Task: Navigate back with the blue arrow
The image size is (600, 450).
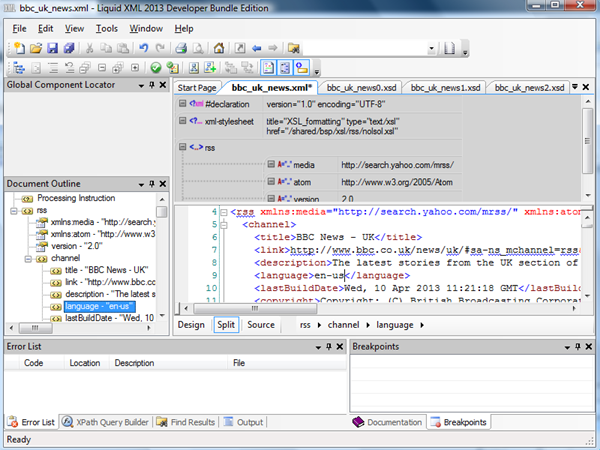Action: pyautogui.click(x=256, y=48)
